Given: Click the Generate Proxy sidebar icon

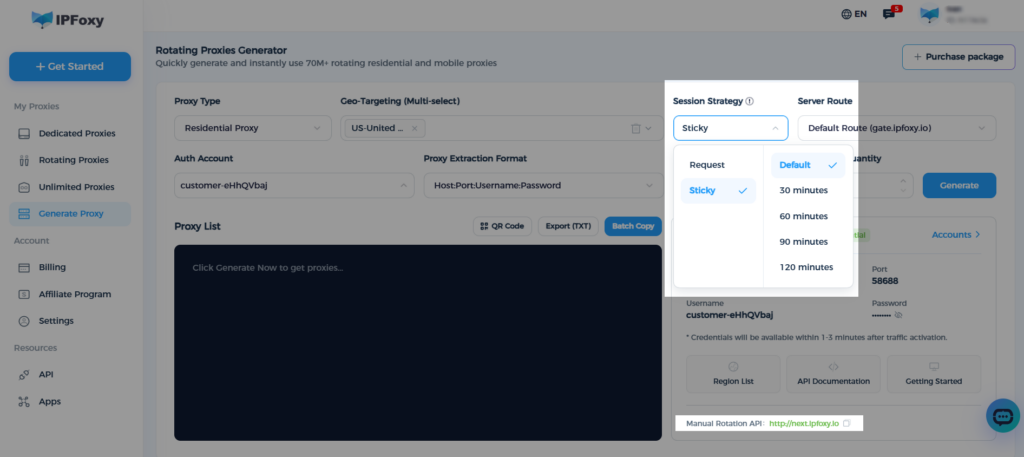Looking at the screenshot, I should coord(24,213).
